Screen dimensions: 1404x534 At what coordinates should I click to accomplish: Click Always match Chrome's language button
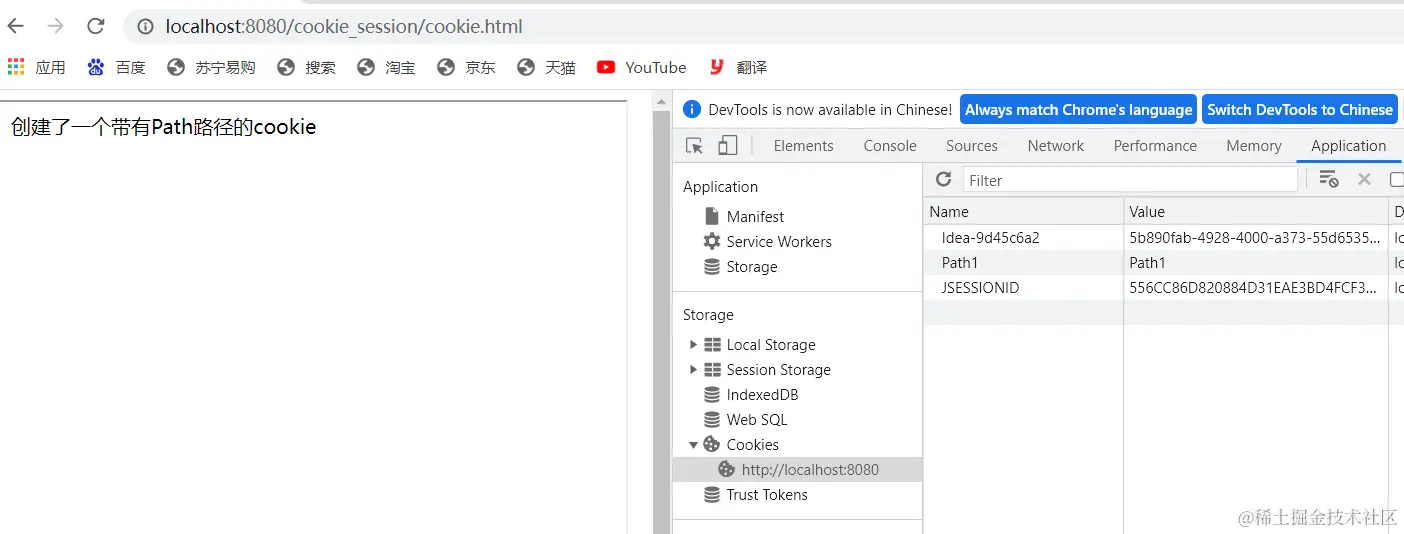click(x=1079, y=110)
